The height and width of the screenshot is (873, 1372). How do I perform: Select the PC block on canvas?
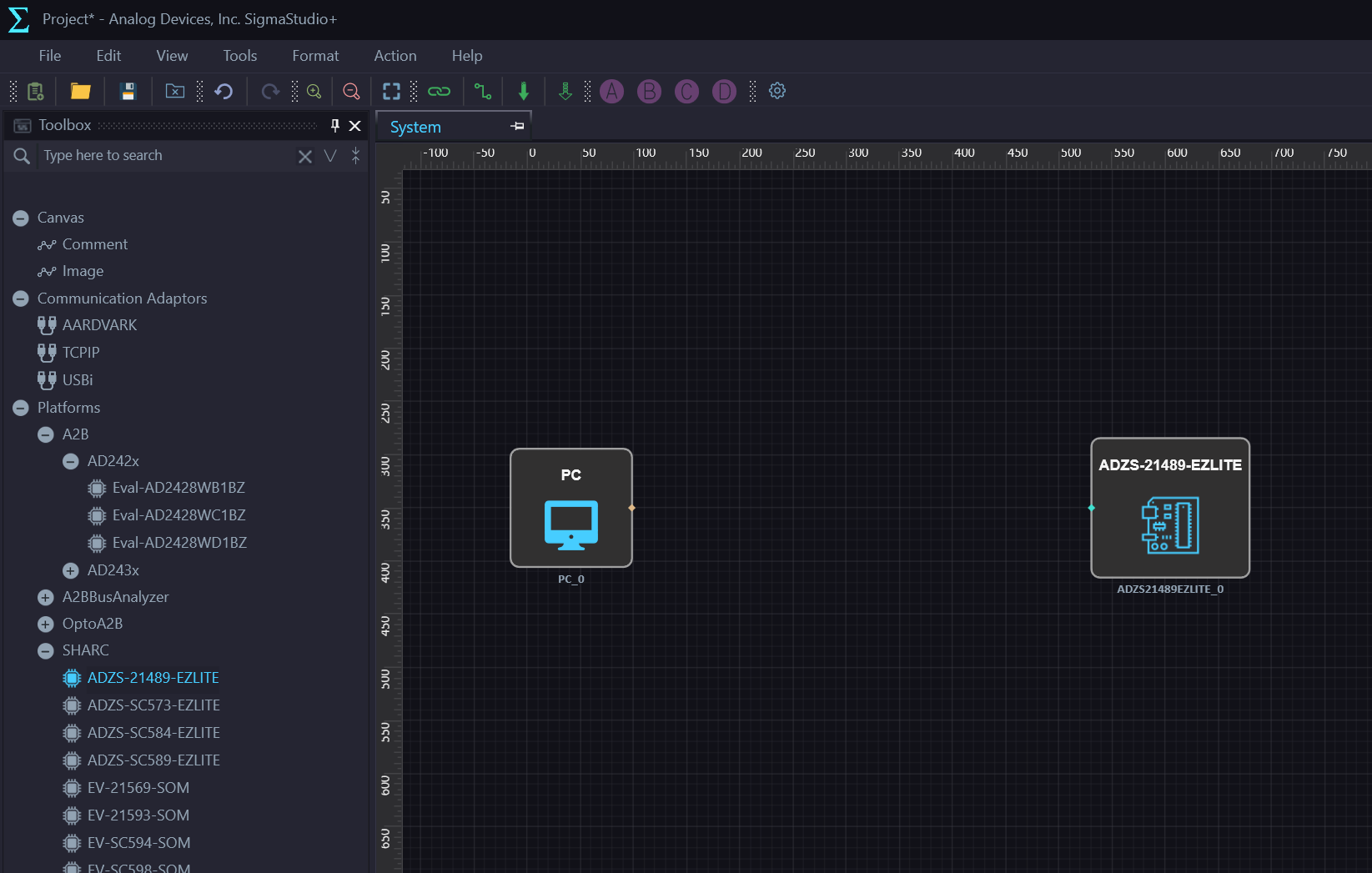point(571,508)
